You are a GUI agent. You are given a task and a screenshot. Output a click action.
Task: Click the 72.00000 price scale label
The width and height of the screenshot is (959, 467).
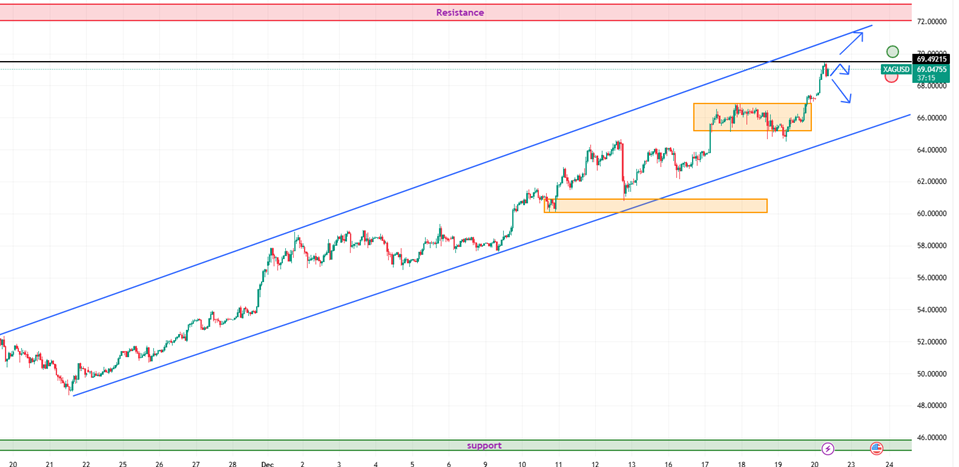[932, 21]
